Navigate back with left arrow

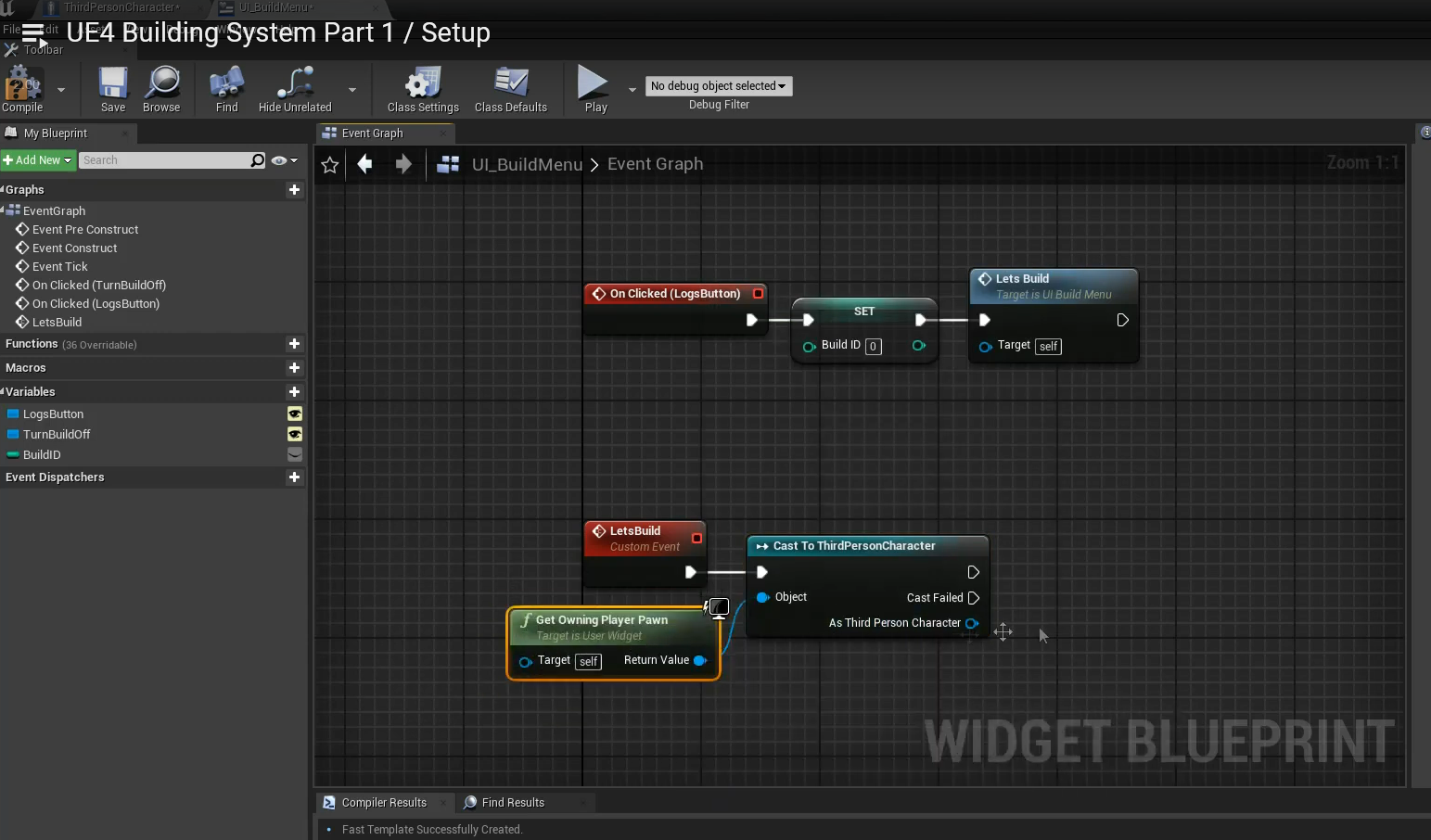point(365,164)
